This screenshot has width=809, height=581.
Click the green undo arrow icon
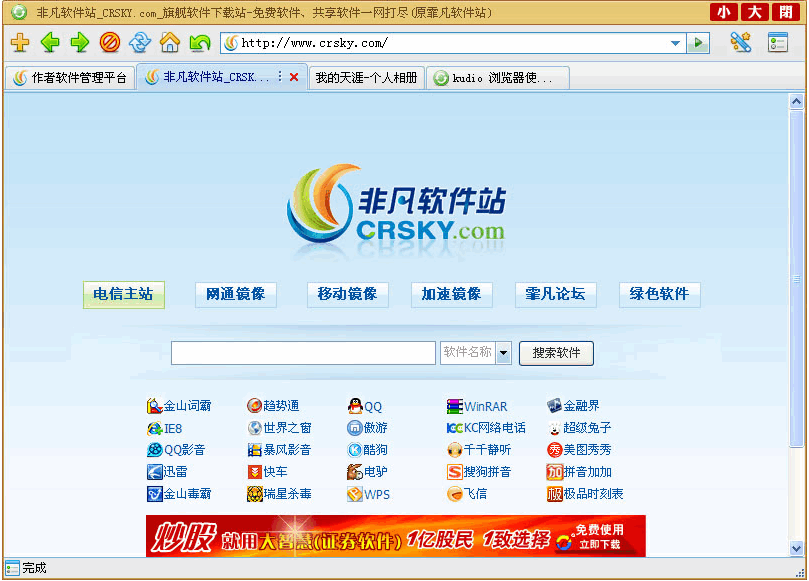pos(200,42)
